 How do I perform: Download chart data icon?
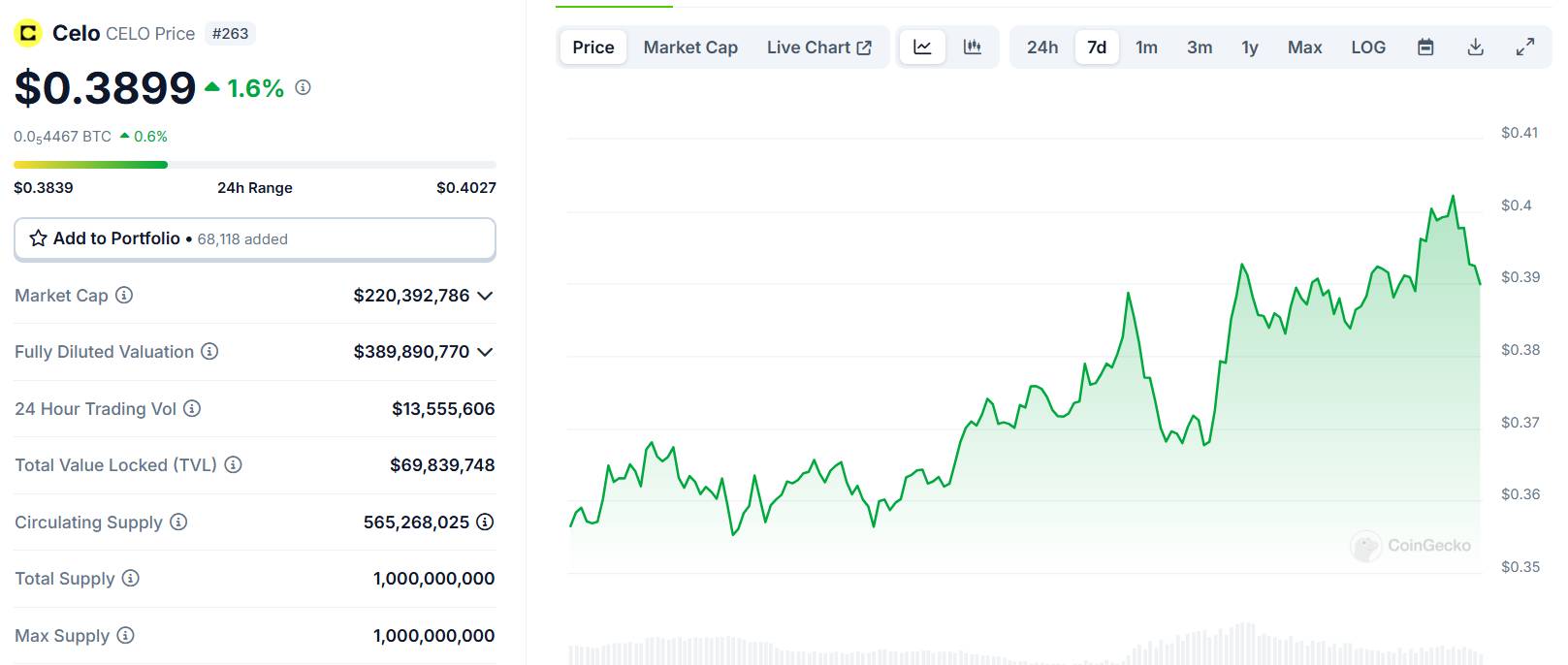click(x=1475, y=47)
